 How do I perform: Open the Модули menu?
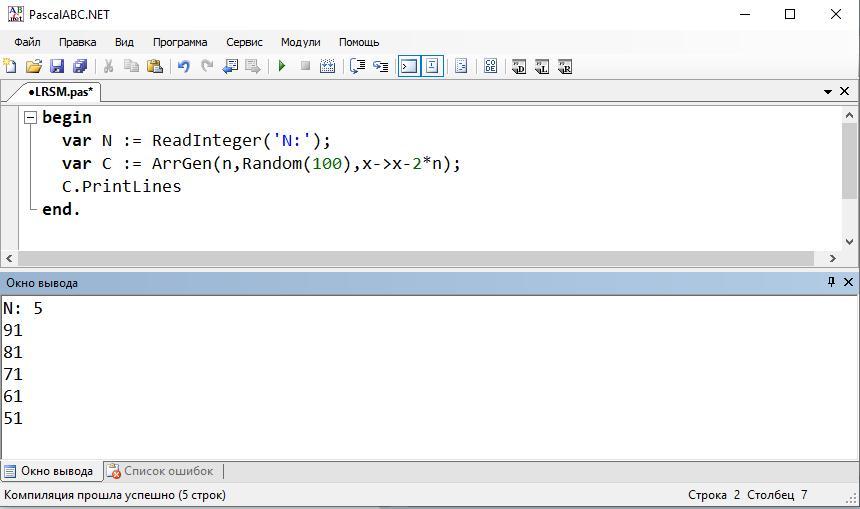(x=301, y=42)
